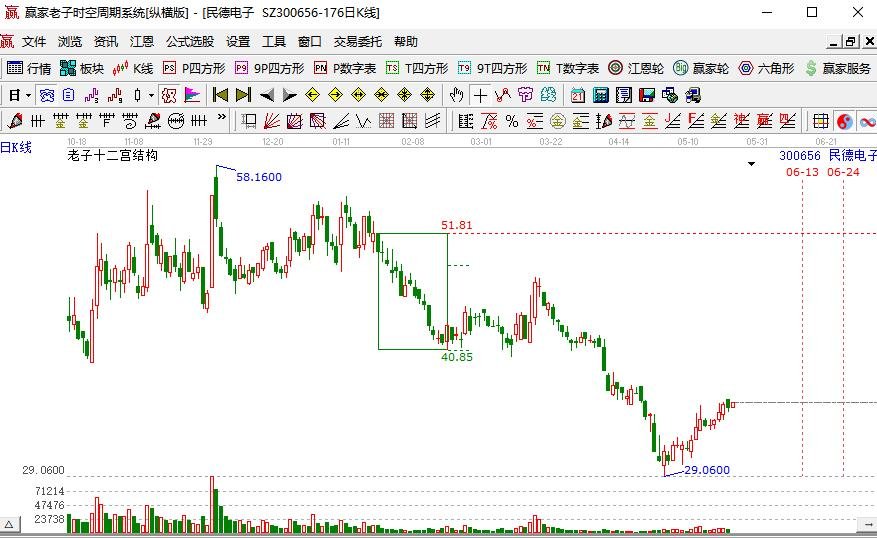
Task: Toggle the red 叙 character icon
Action: [169, 96]
